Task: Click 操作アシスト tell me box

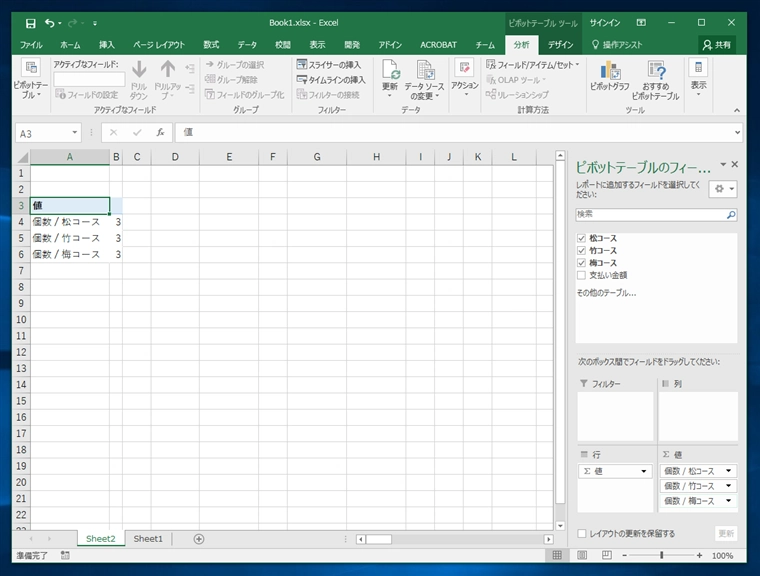Action: point(617,45)
